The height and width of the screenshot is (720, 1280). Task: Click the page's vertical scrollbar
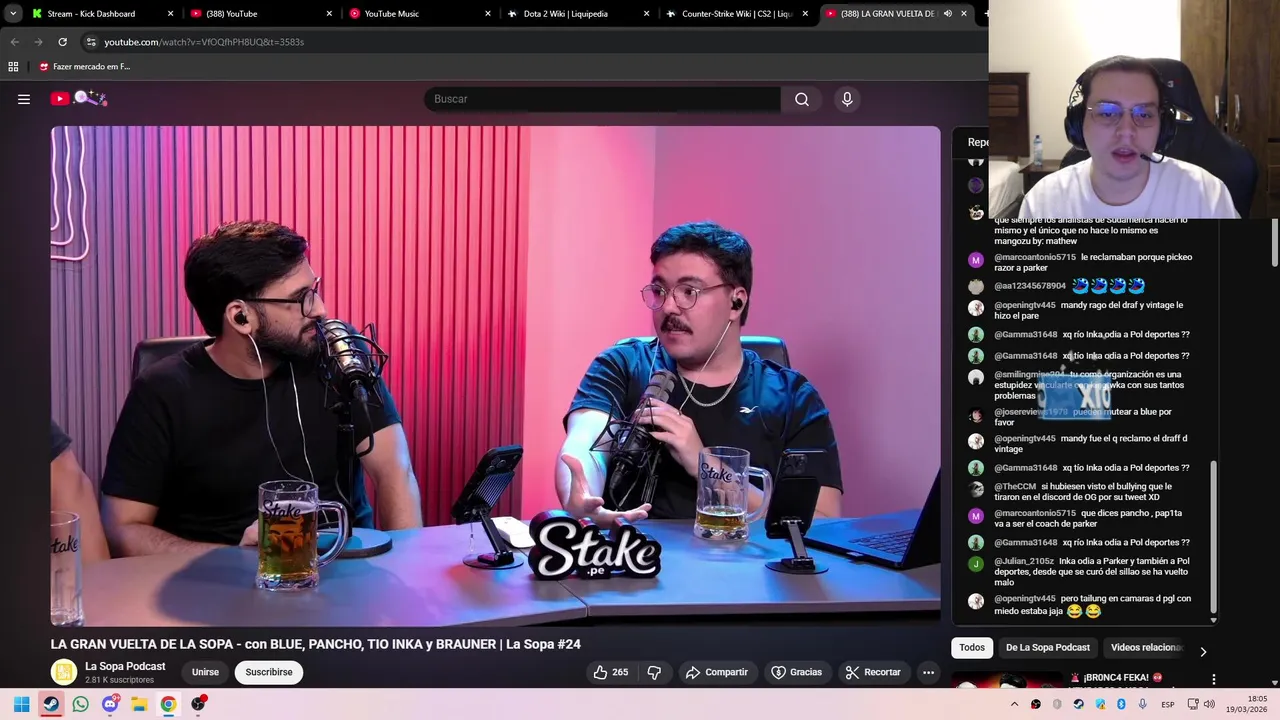[1275, 240]
